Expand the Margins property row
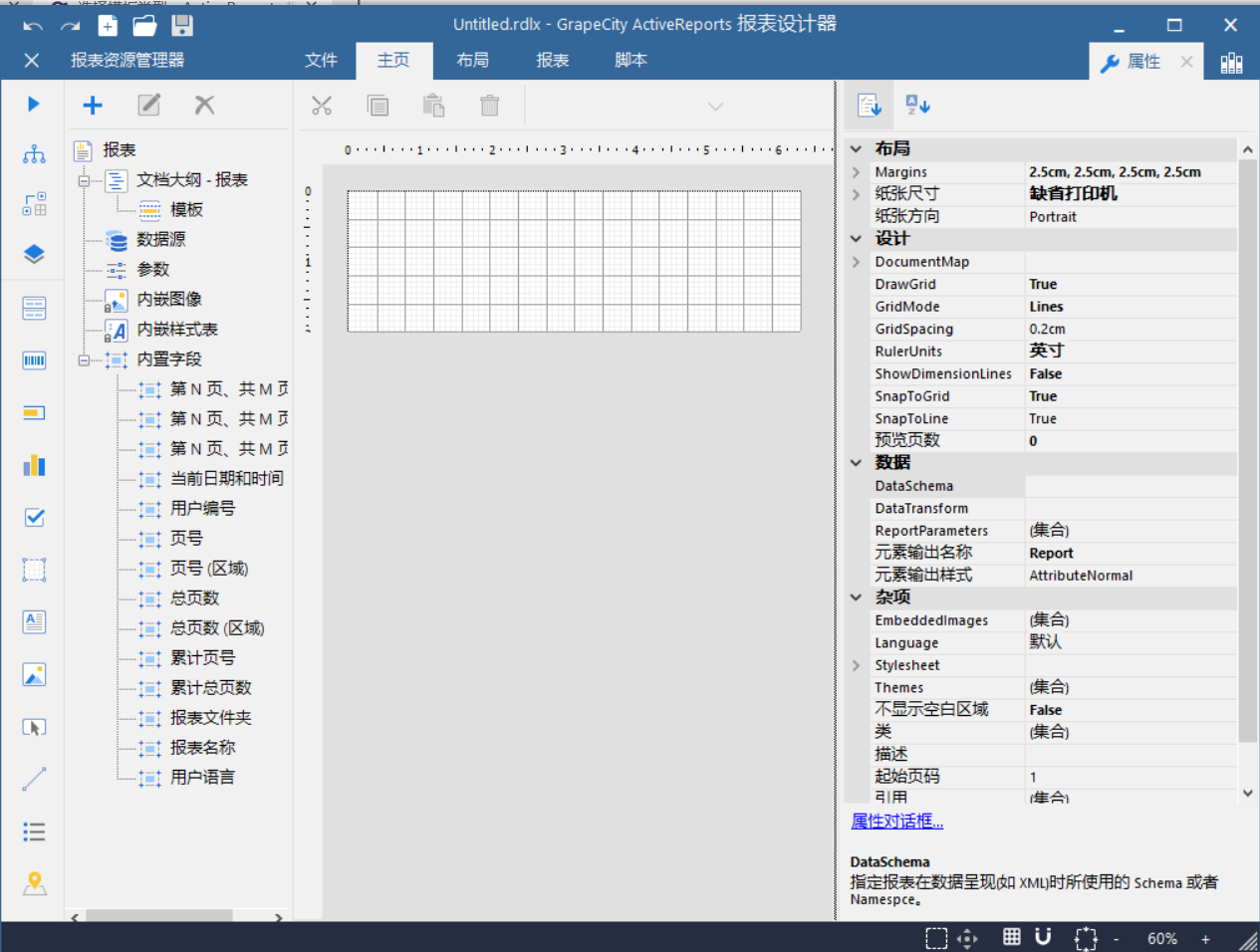The image size is (1260, 952). click(x=856, y=172)
